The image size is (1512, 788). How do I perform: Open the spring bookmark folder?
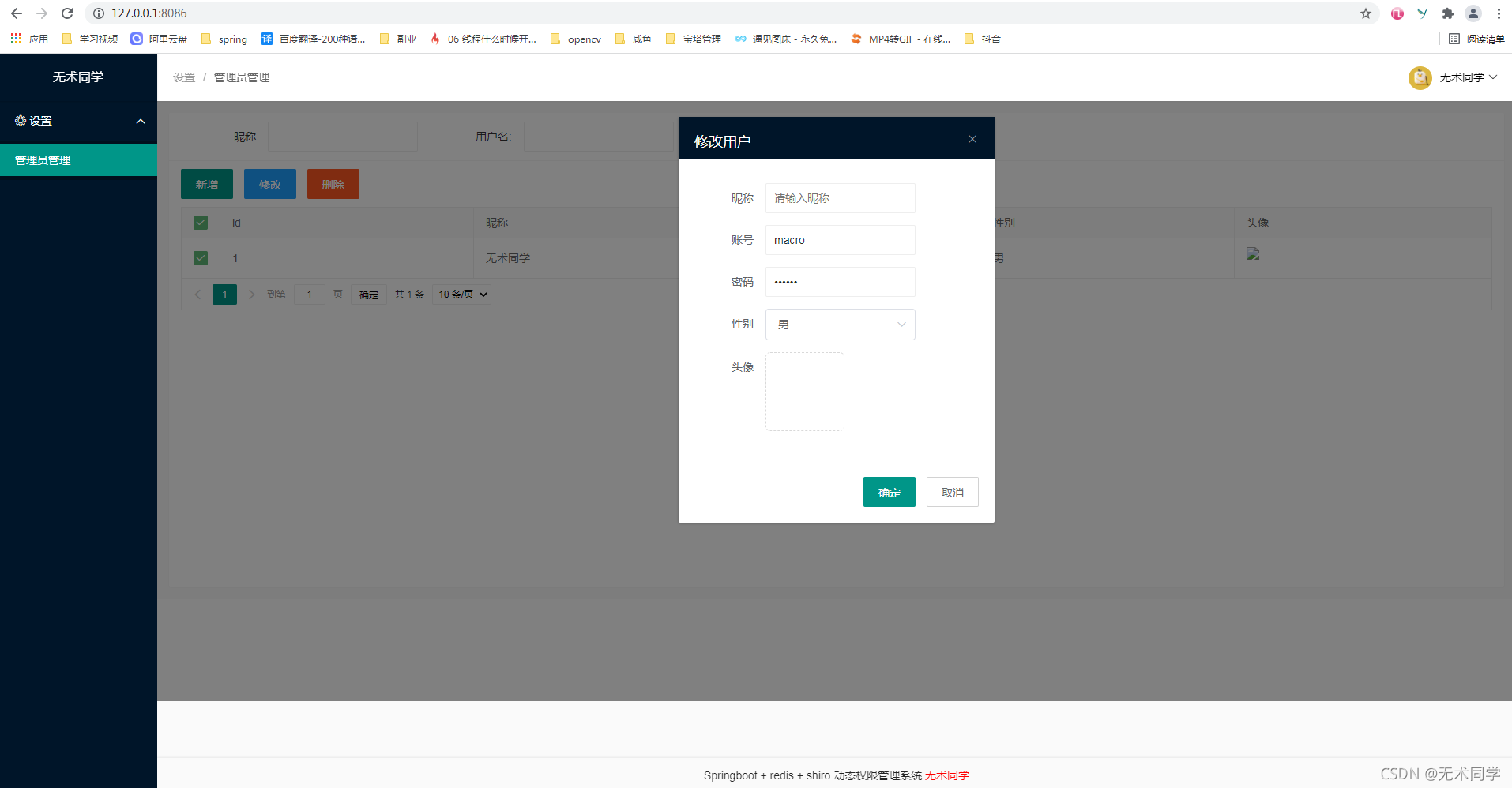coord(224,39)
